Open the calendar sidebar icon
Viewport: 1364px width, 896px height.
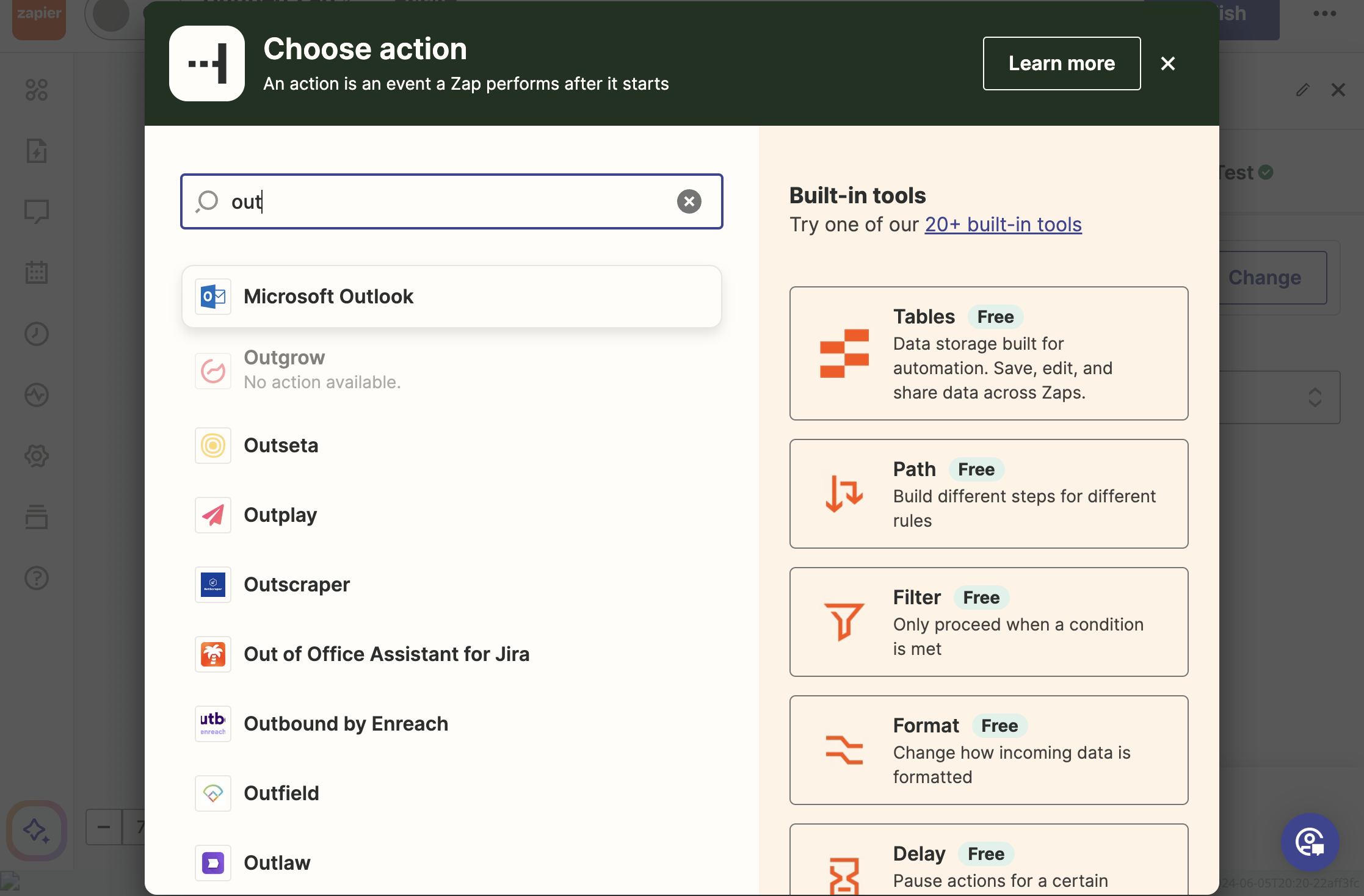click(x=37, y=273)
